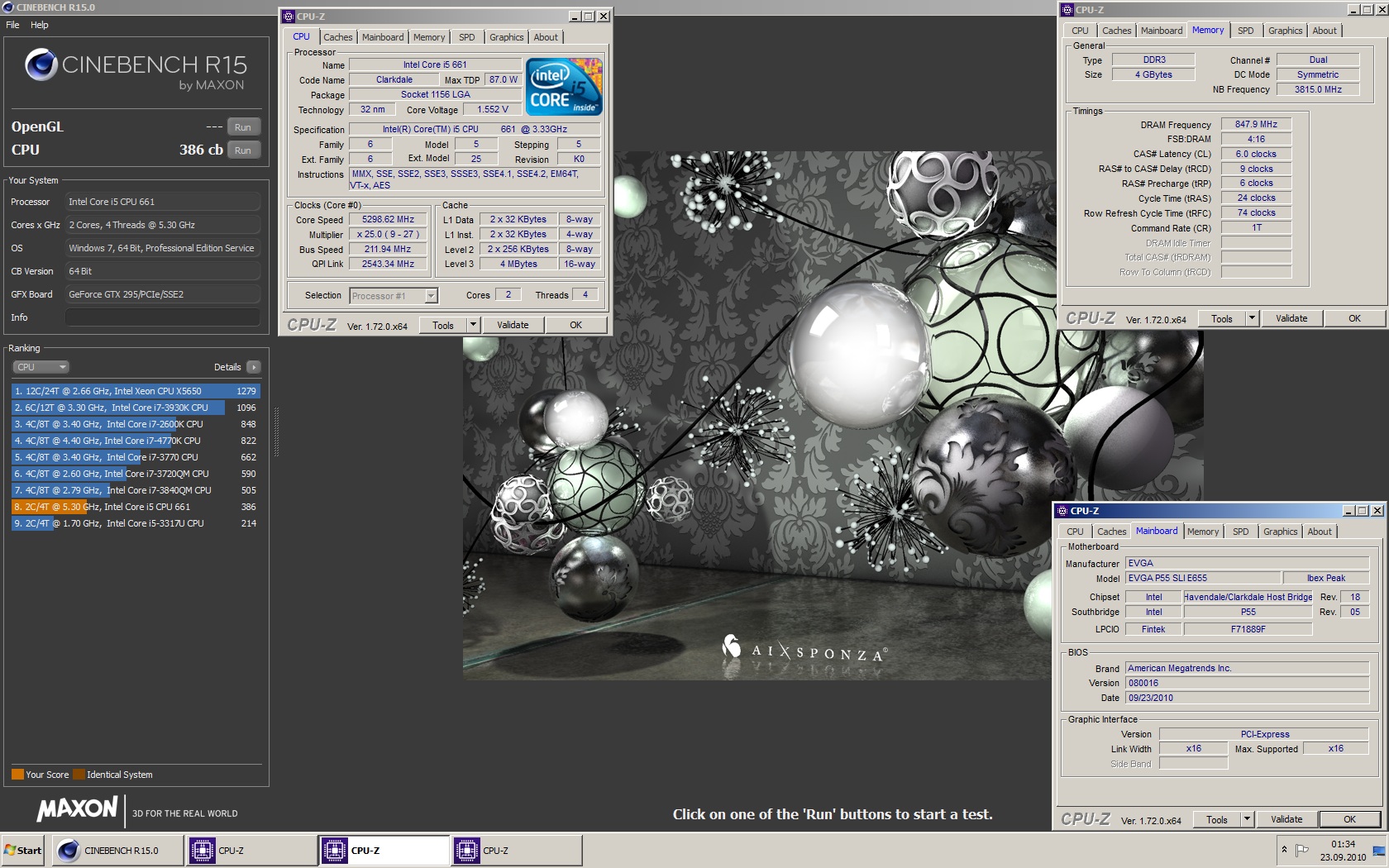Click OK in Memory window
The image size is (1389, 868).
pos(1354,318)
